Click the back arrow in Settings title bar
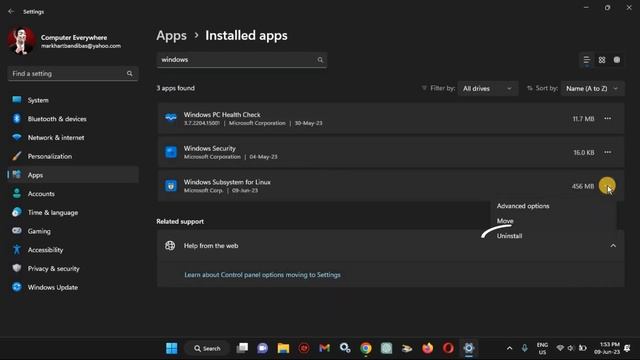Screen dimensions: 640x360 point(11,11)
